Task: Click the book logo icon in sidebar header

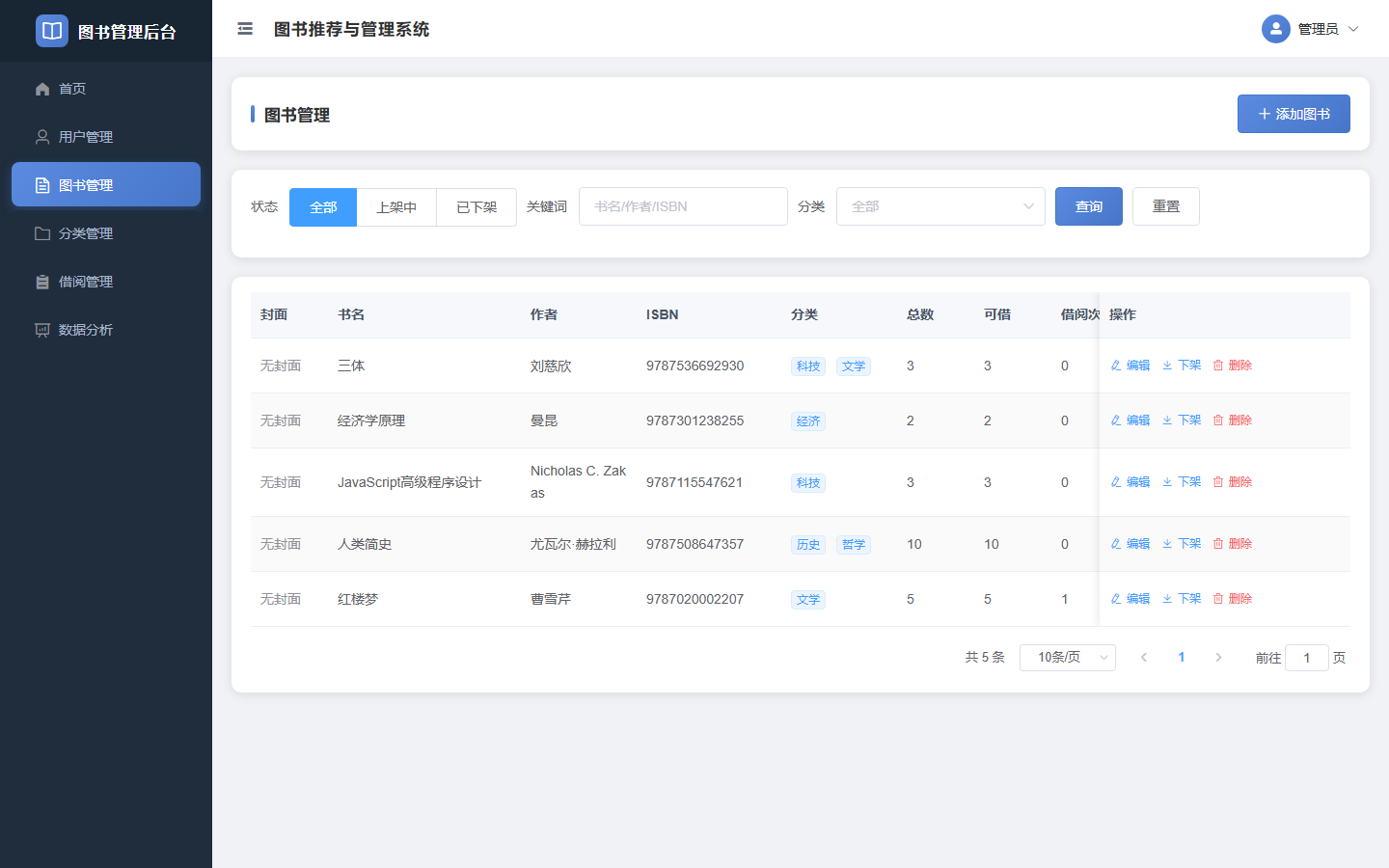Action: [x=52, y=31]
